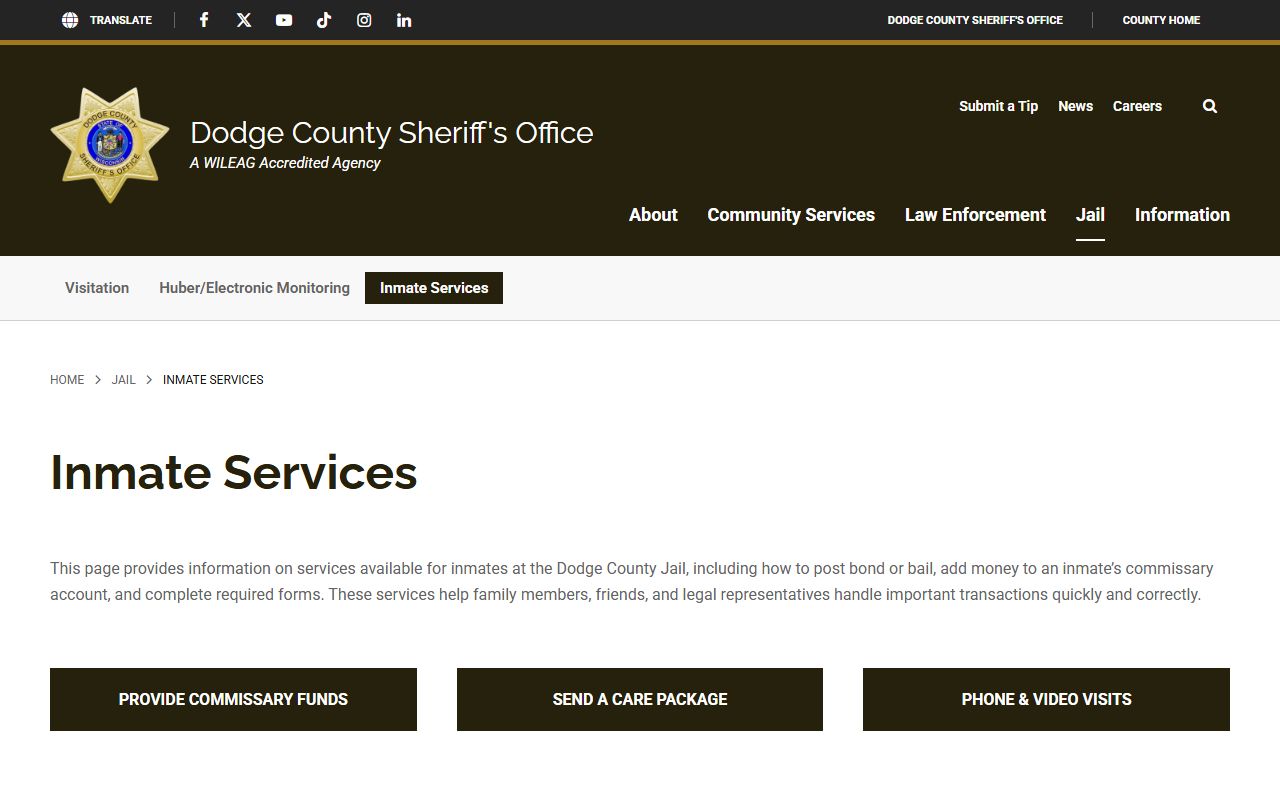Click the TRANSLATE label
Viewport: 1280px width, 800px height.
(x=121, y=20)
